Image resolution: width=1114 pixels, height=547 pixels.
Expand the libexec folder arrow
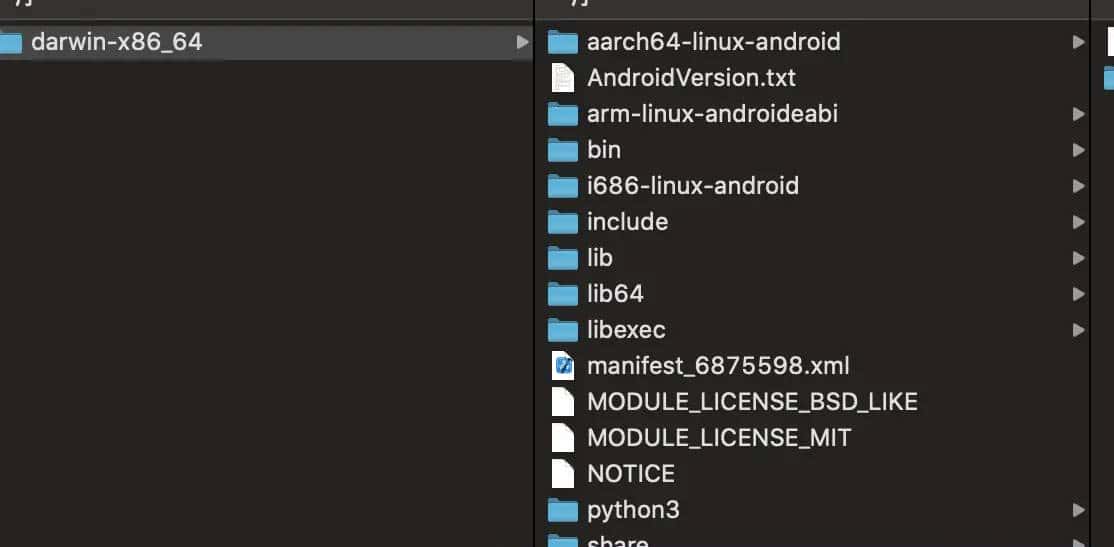point(1078,331)
